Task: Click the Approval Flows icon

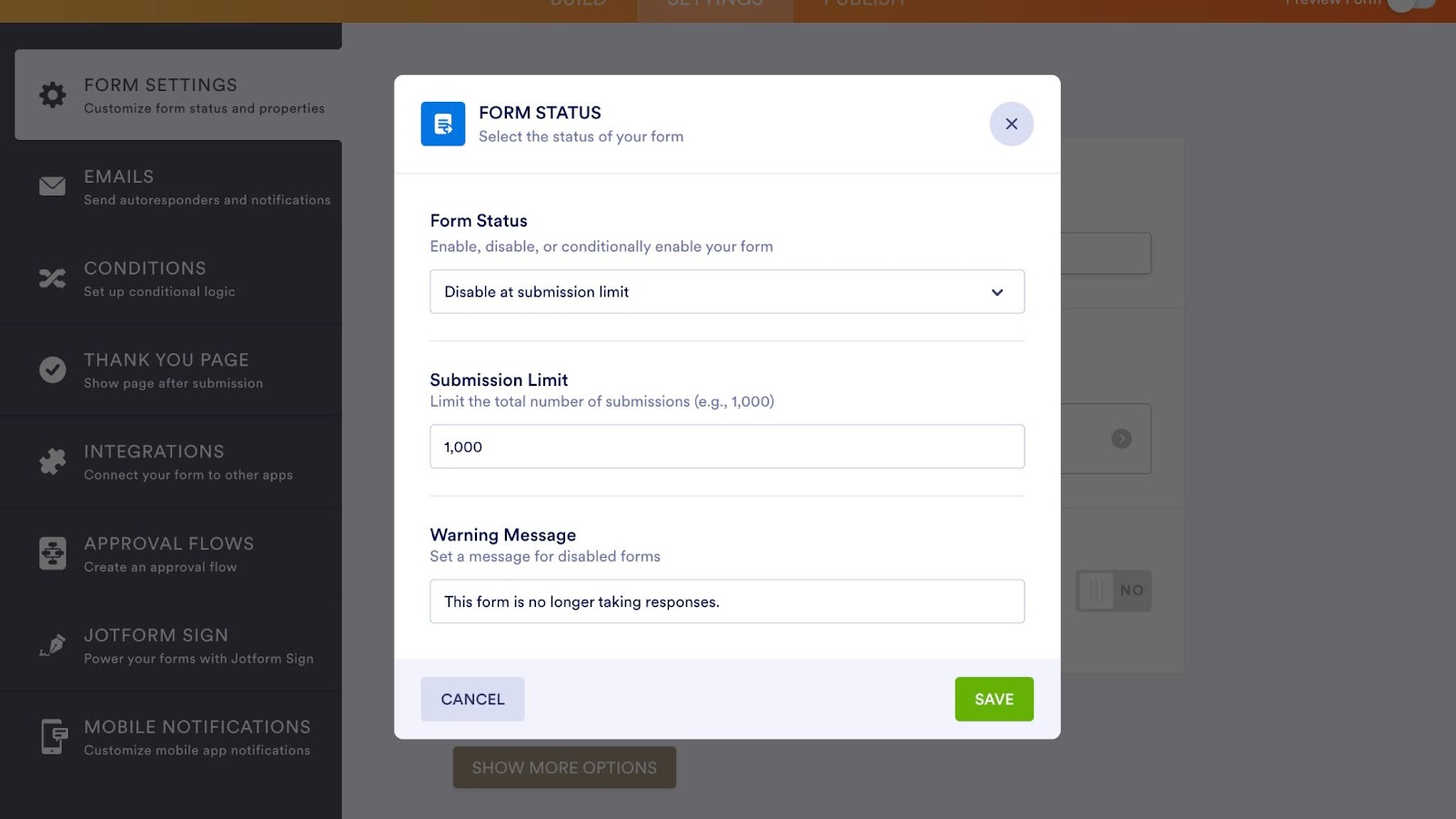Action: tap(53, 553)
